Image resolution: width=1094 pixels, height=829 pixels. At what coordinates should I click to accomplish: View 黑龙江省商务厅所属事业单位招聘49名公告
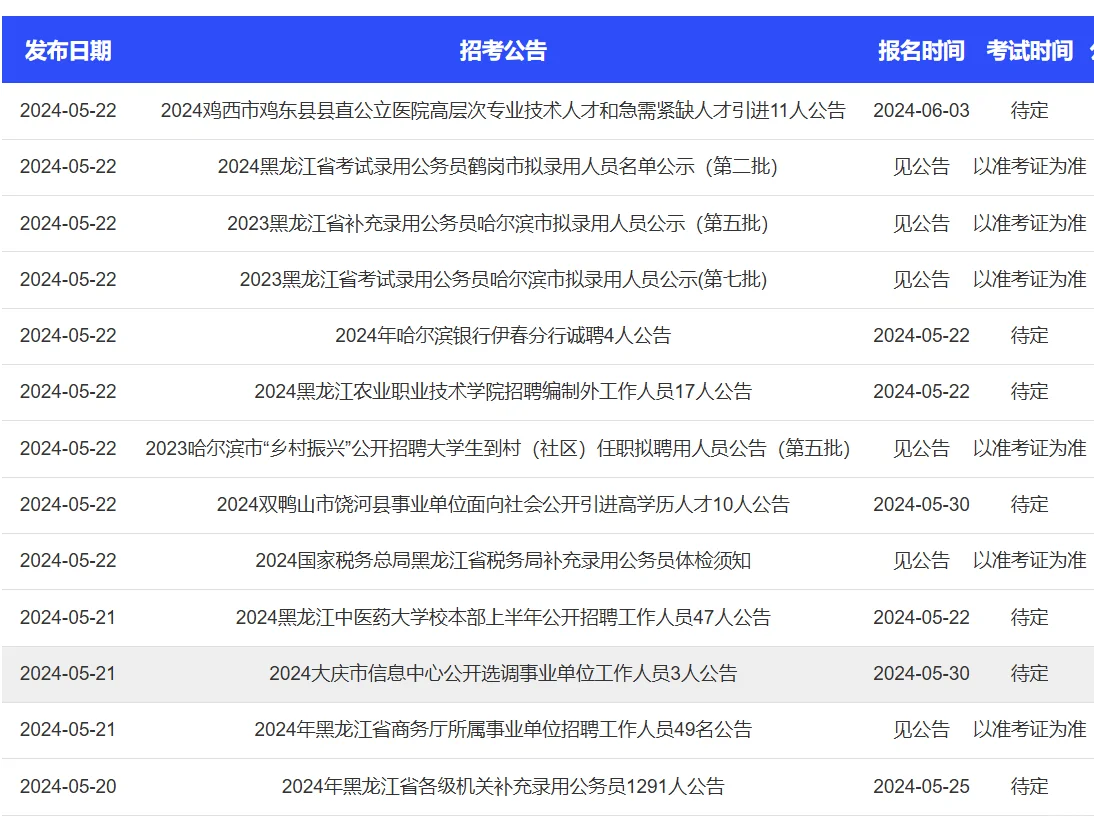(x=502, y=730)
